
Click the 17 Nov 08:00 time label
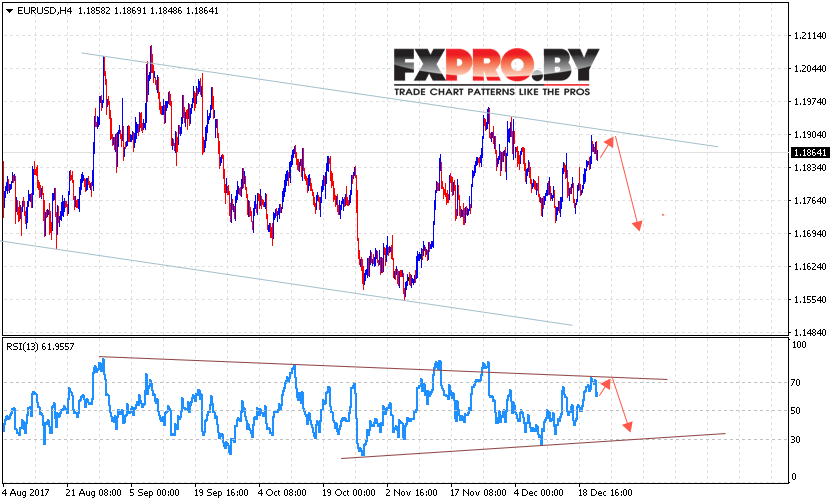coord(479,493)
